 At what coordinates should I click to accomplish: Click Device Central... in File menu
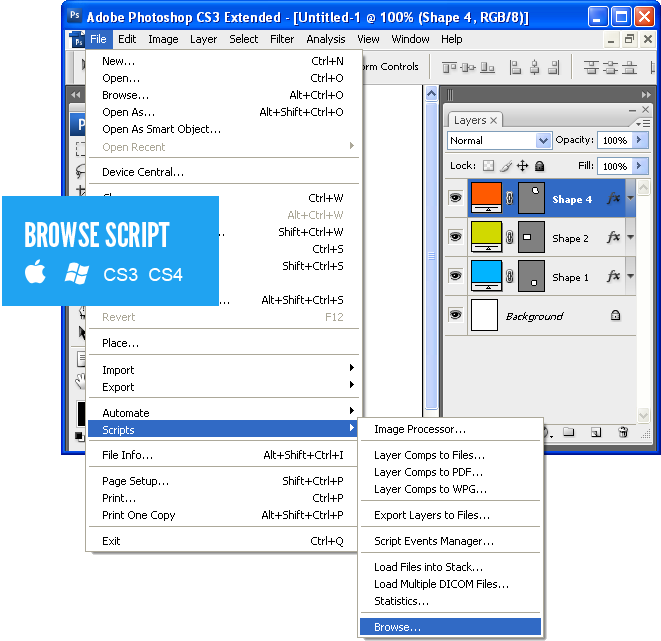(x=223, y=172)
